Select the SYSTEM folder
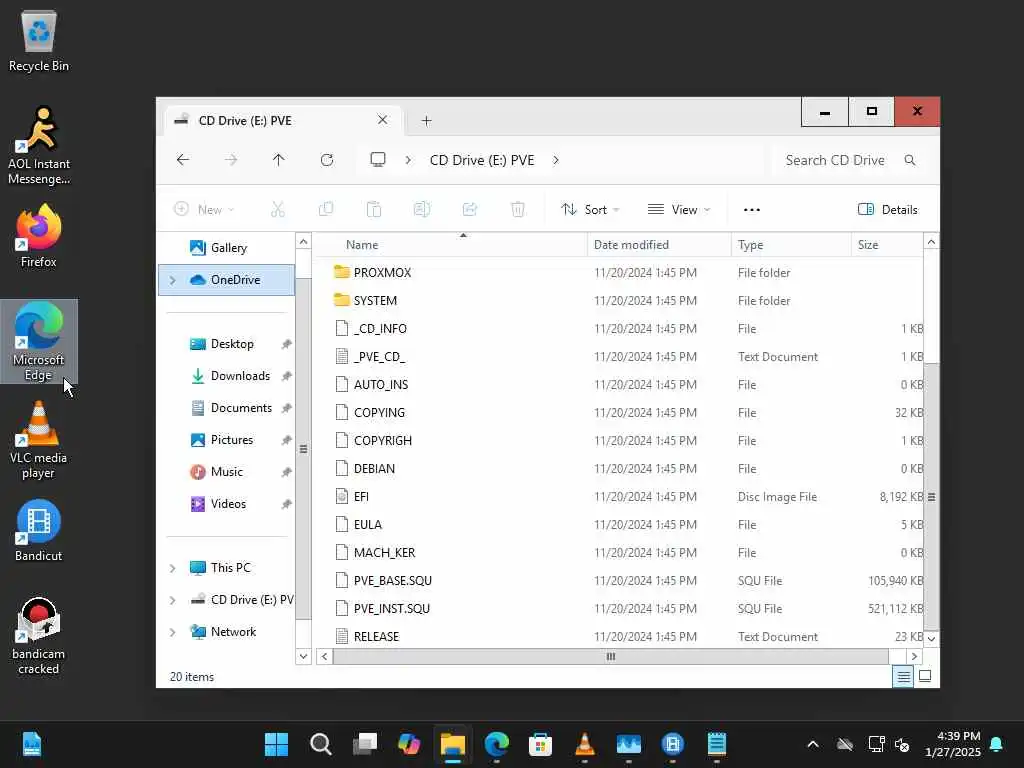This screenshot has height=768, width=1024. 376,300
